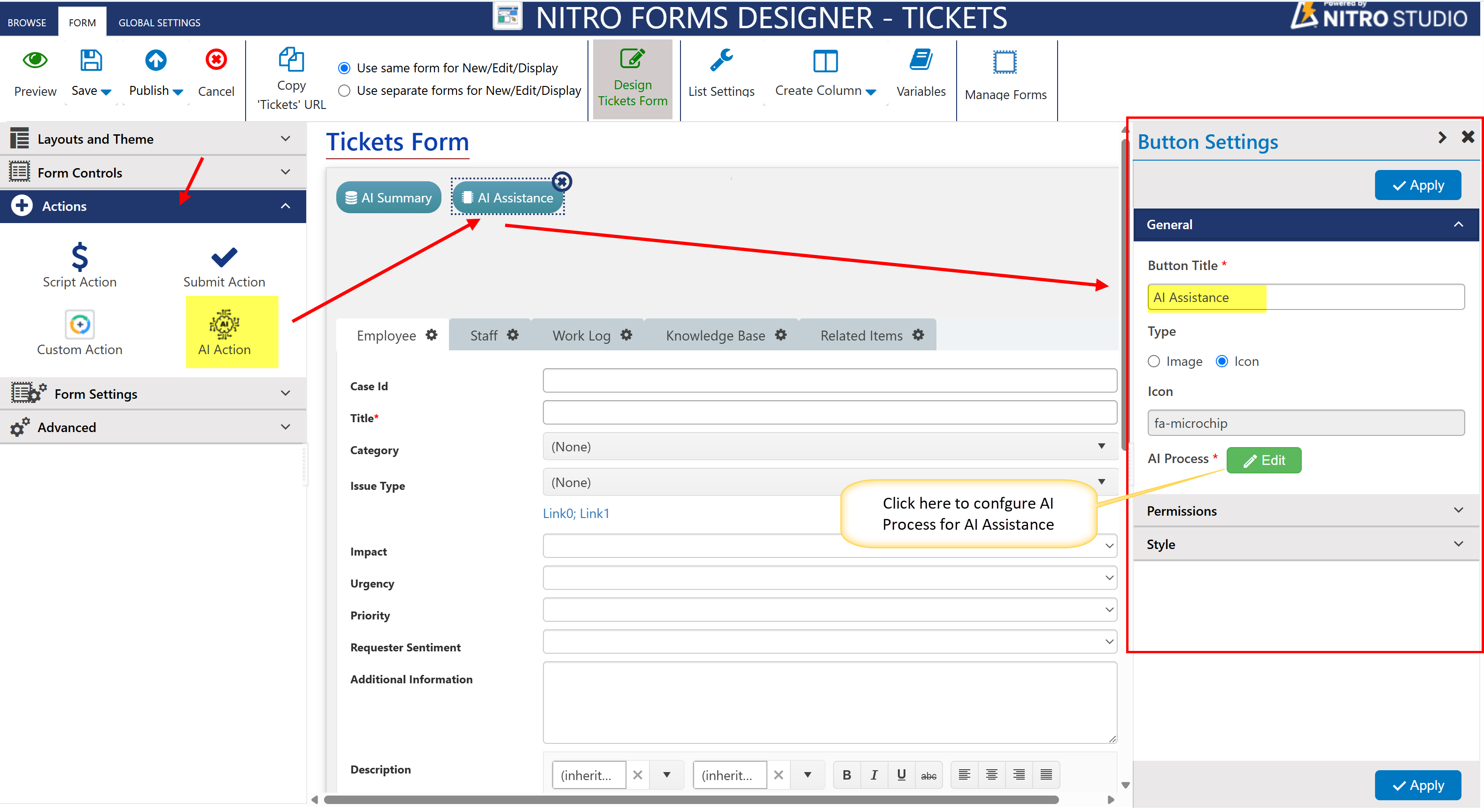Image resolution: width=1484 pixels, height=812 pixels.
Task: Click Edit button for AI Process
Action: pyautogui.click(x=1263, y=460)
